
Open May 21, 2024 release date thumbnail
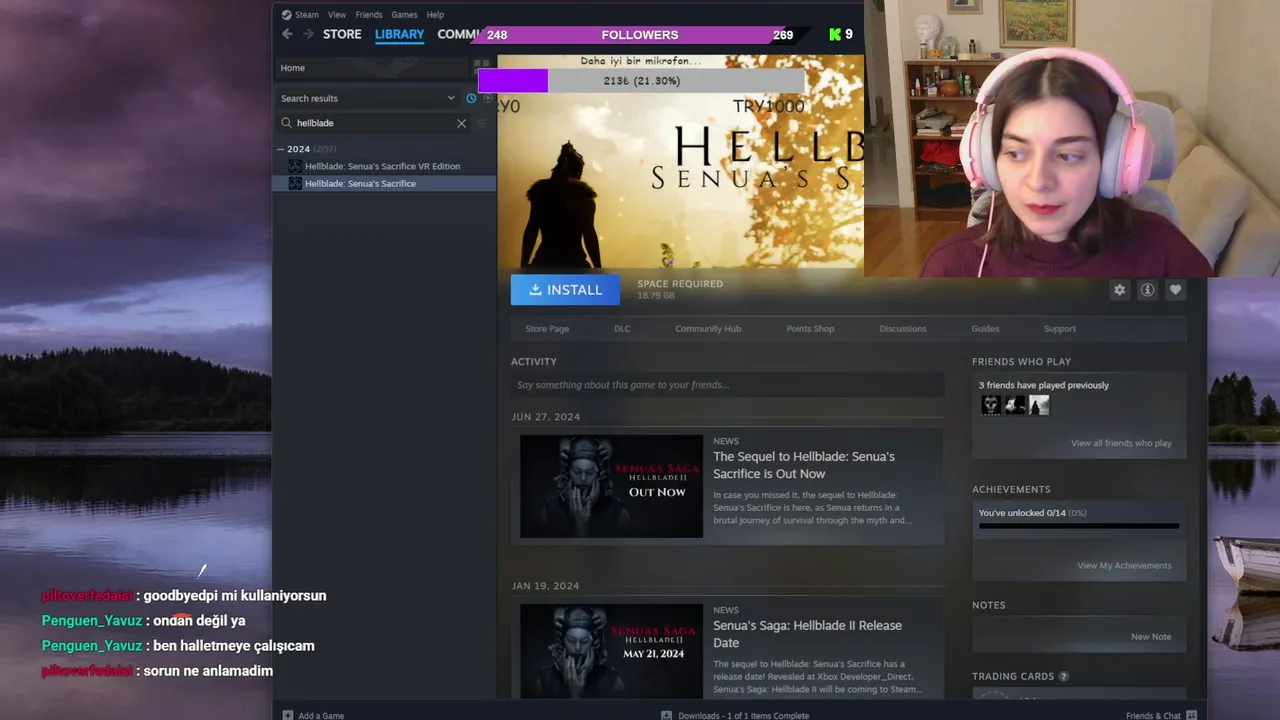(x=611, y=651)
